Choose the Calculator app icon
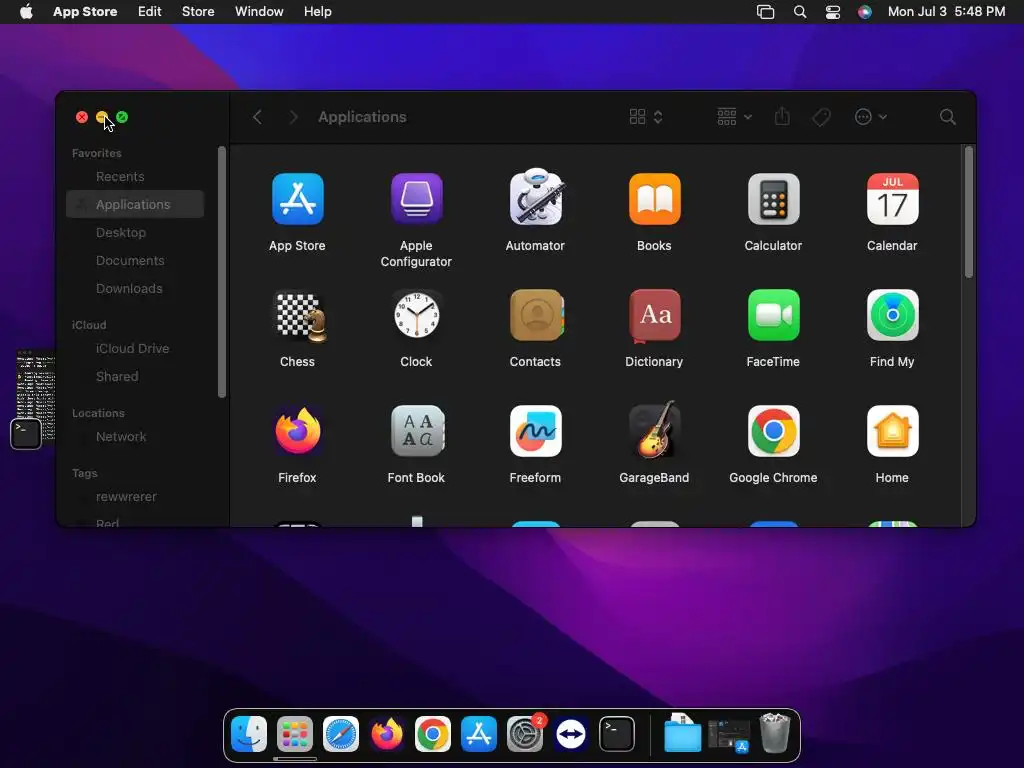Image resolution: width=1024 pixels, height=768 pixels. [773, 199]
